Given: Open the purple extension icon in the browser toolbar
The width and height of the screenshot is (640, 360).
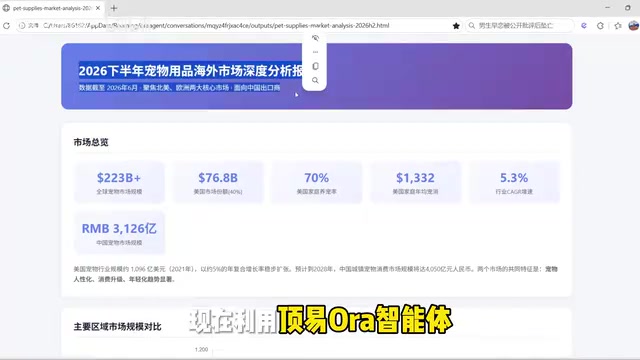Looking at the screenshot, I should [x=584, y=25].
